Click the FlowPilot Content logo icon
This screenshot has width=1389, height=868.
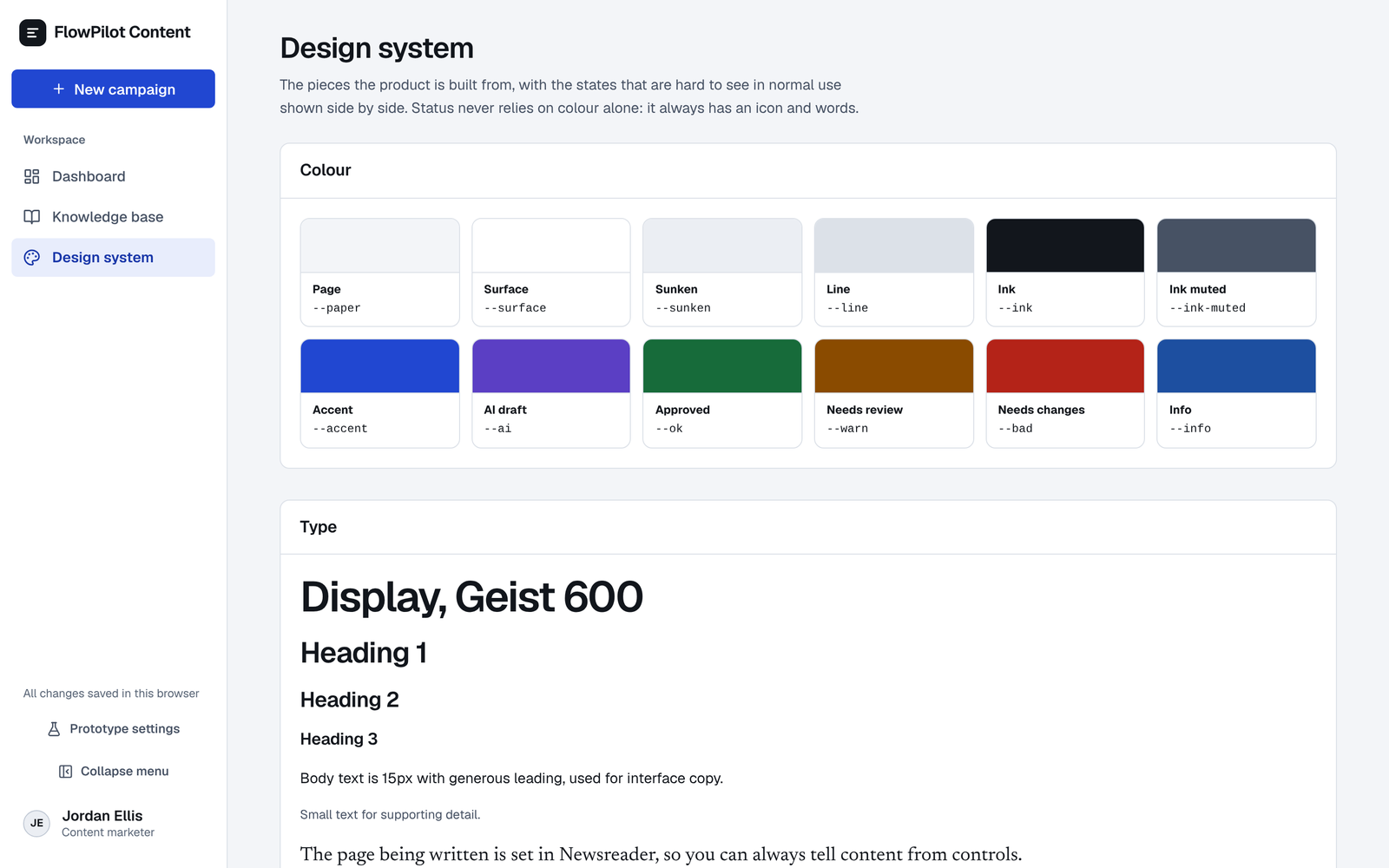coord(33,33)
